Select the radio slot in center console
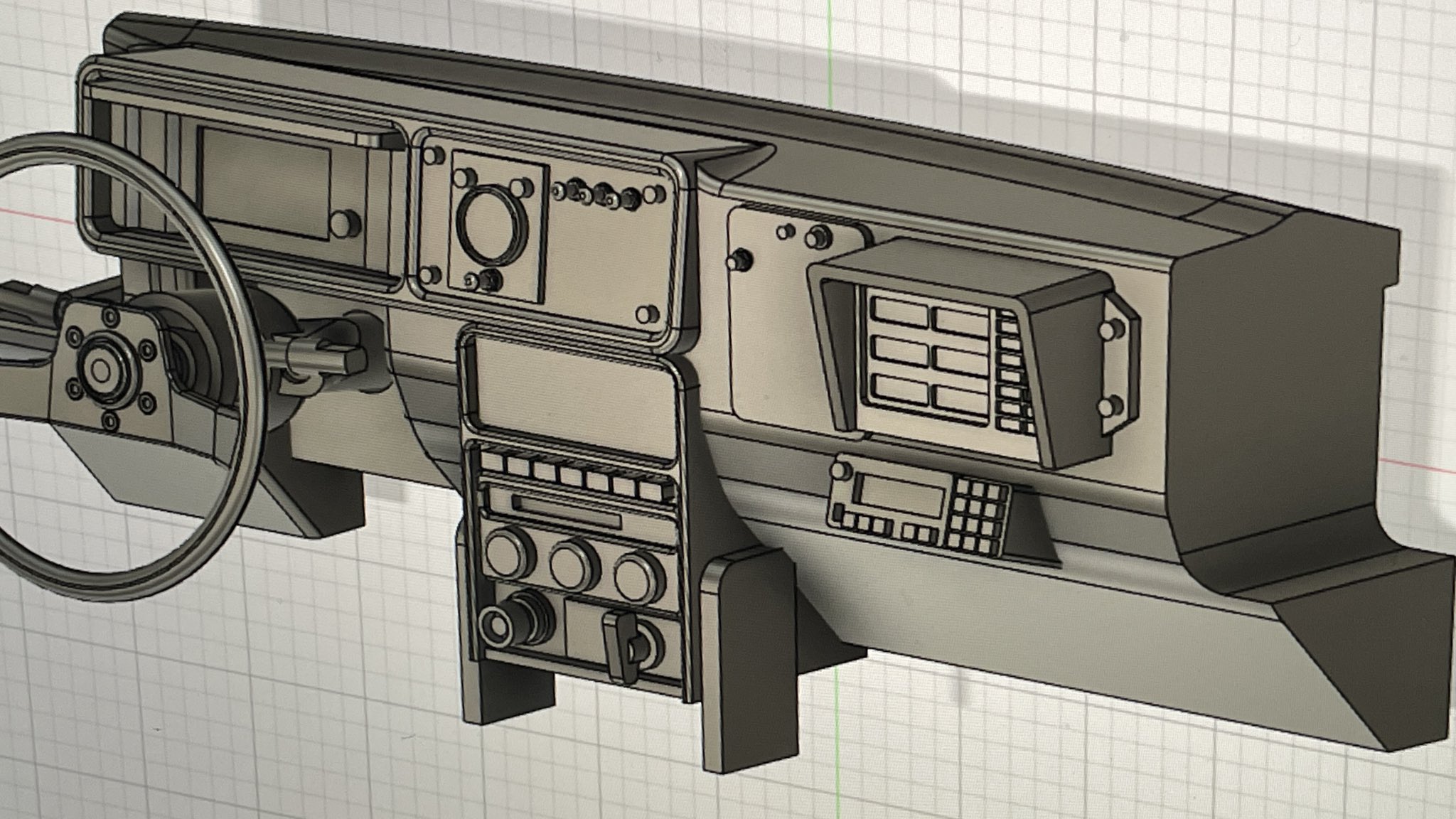Screen dimensions: 1456x819 tap(565, 511)
